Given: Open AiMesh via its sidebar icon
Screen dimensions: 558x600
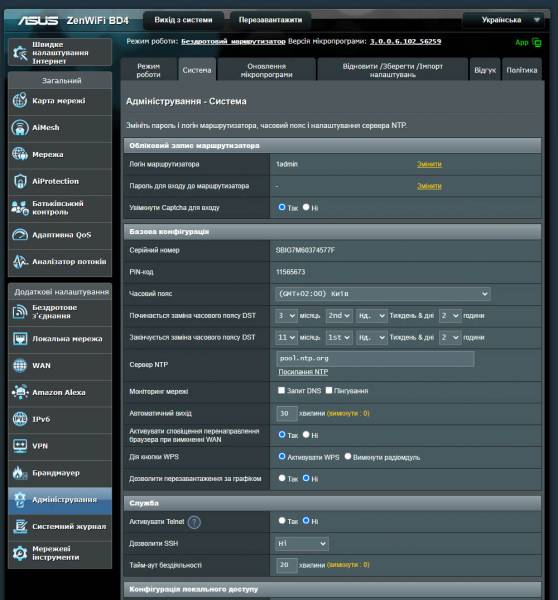Looking at the screenshot, I should point(20,127).
